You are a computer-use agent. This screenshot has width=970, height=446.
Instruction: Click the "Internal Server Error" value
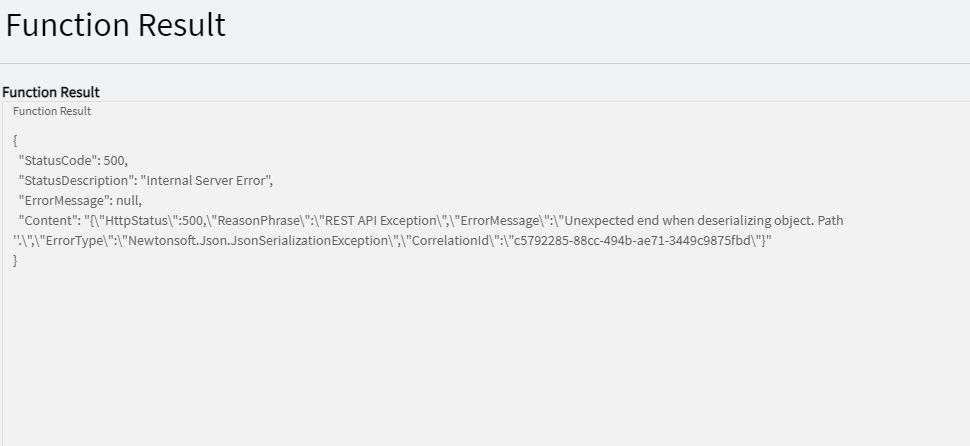click(206, 180)
